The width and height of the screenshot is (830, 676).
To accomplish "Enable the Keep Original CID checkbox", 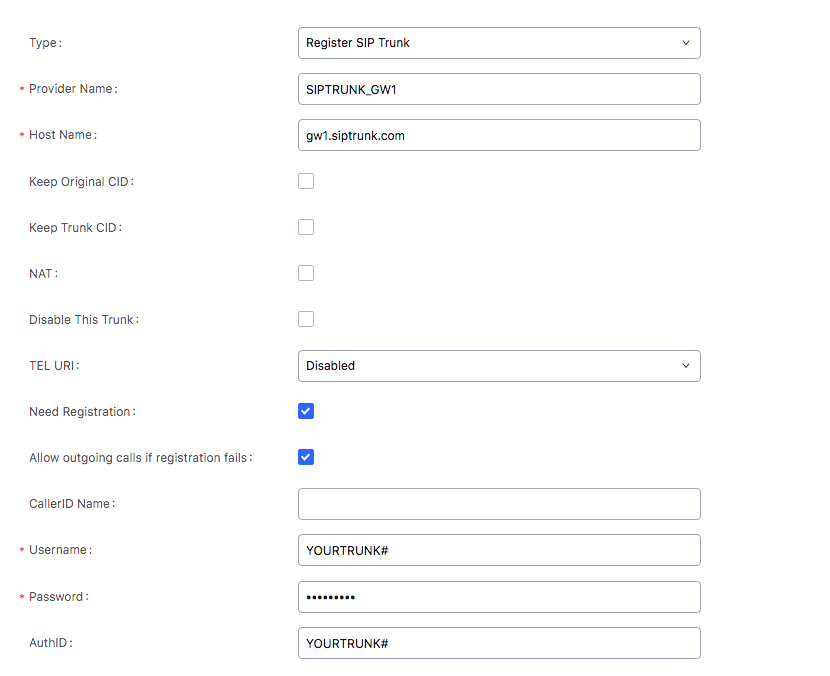I will pos(306,181).
